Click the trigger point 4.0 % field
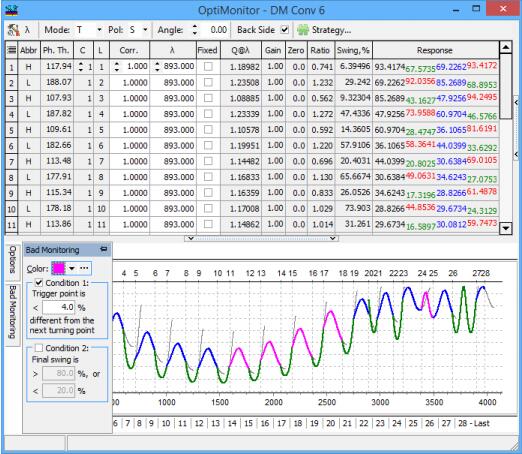The image size is (522, 454). [x=59, y=307]
